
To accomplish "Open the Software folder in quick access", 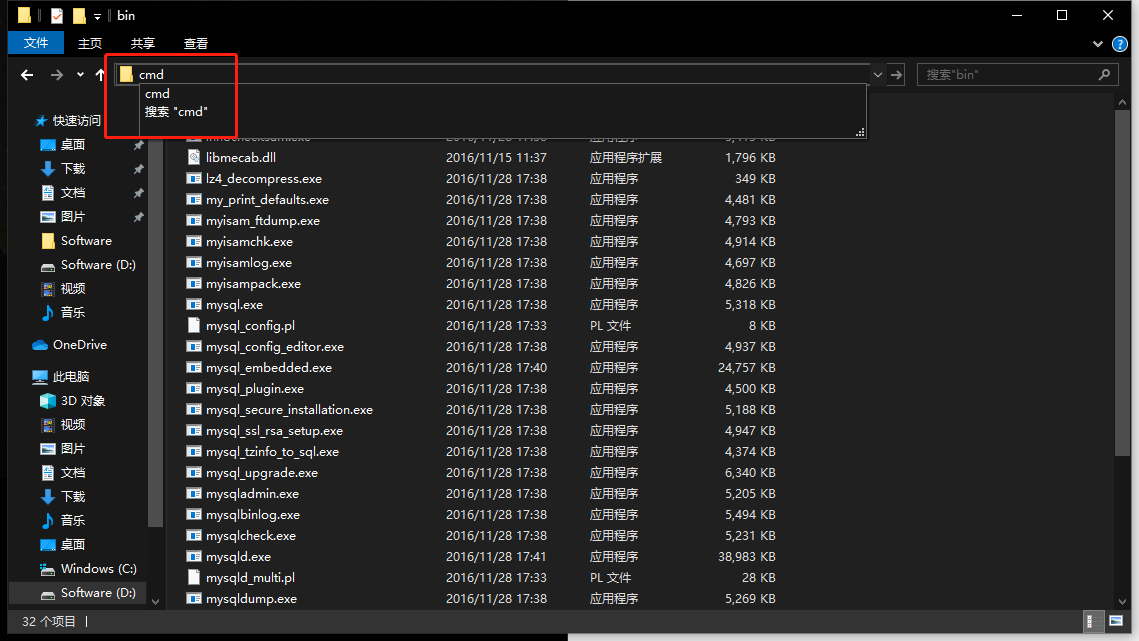I will pos(86,241).
